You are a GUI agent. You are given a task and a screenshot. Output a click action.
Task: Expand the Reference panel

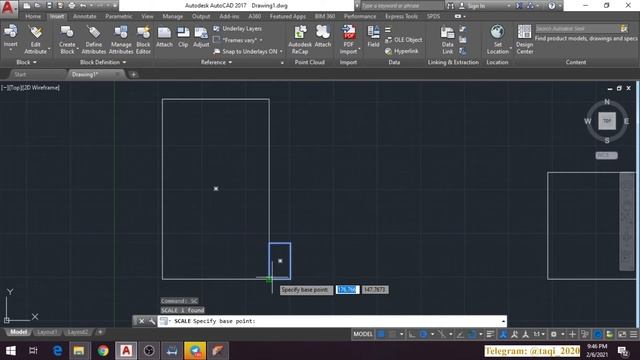pos(216,62)
